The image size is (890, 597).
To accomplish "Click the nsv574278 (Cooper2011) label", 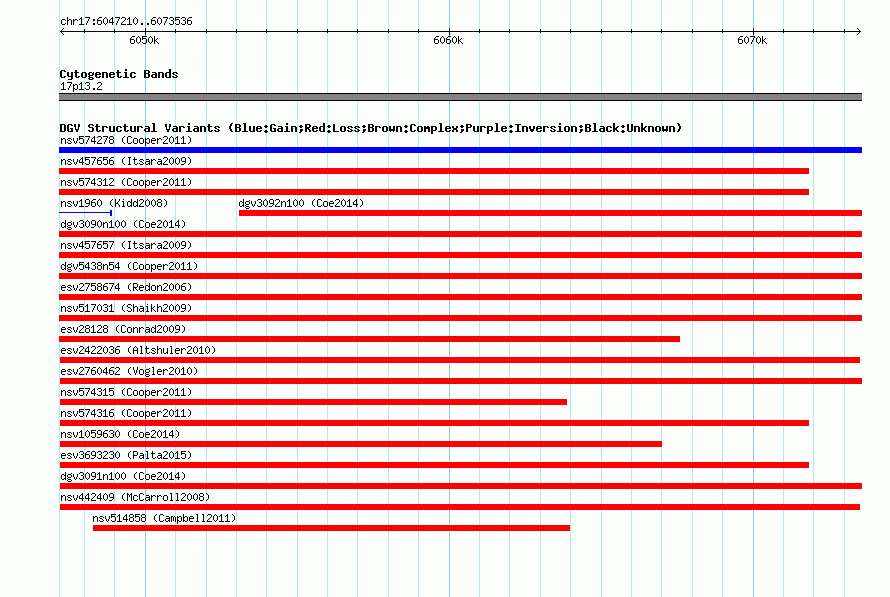I will 126,140.
